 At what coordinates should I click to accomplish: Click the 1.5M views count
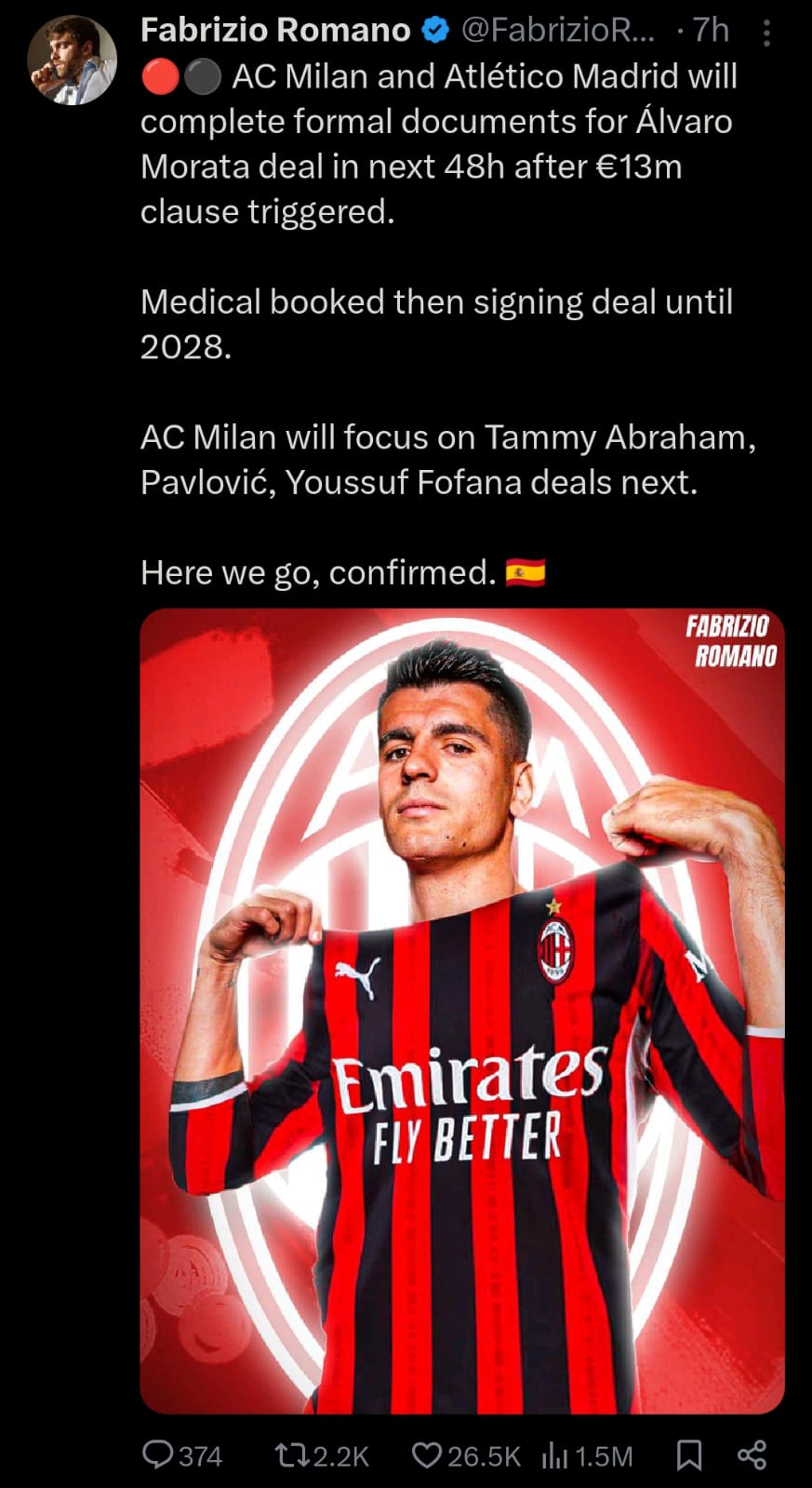[604, 1455]
